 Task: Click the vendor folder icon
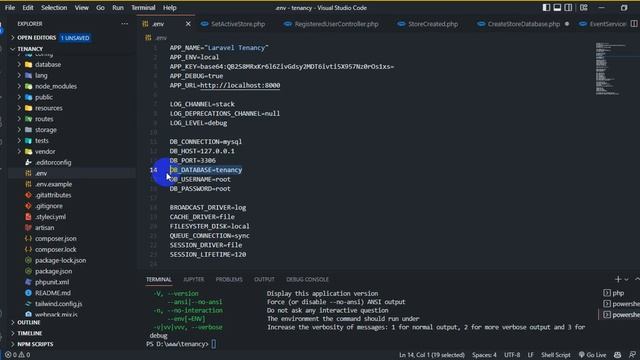pyautogui.click(x=29, y=151)
